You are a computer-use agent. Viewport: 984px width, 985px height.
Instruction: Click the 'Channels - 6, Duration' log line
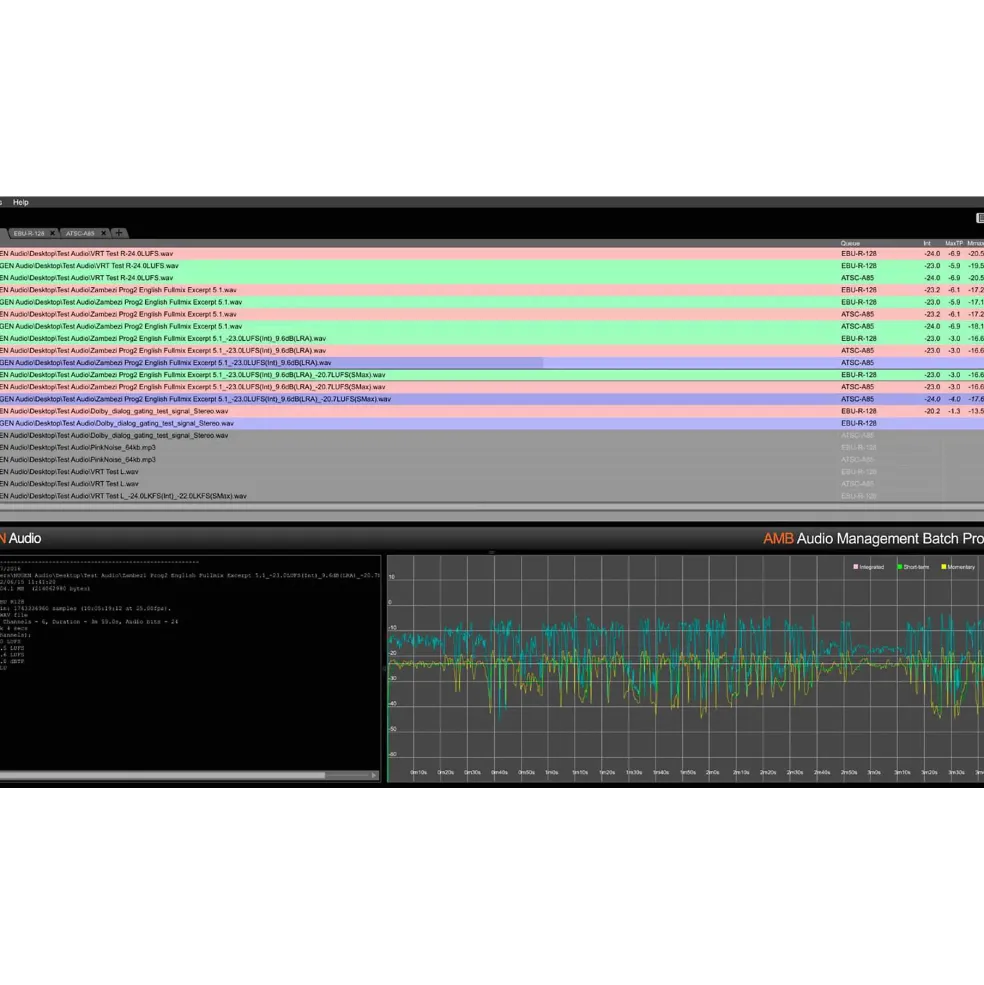click(90, 622)
